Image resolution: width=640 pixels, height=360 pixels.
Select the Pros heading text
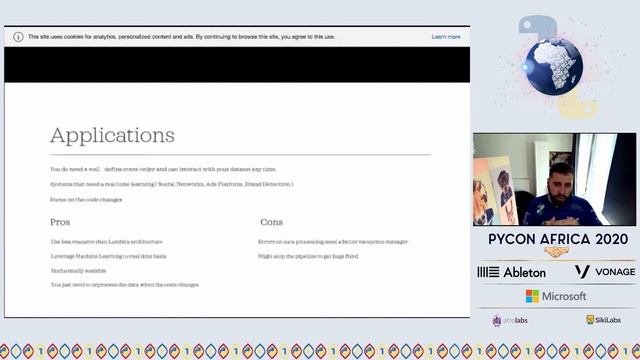[60, 222]
